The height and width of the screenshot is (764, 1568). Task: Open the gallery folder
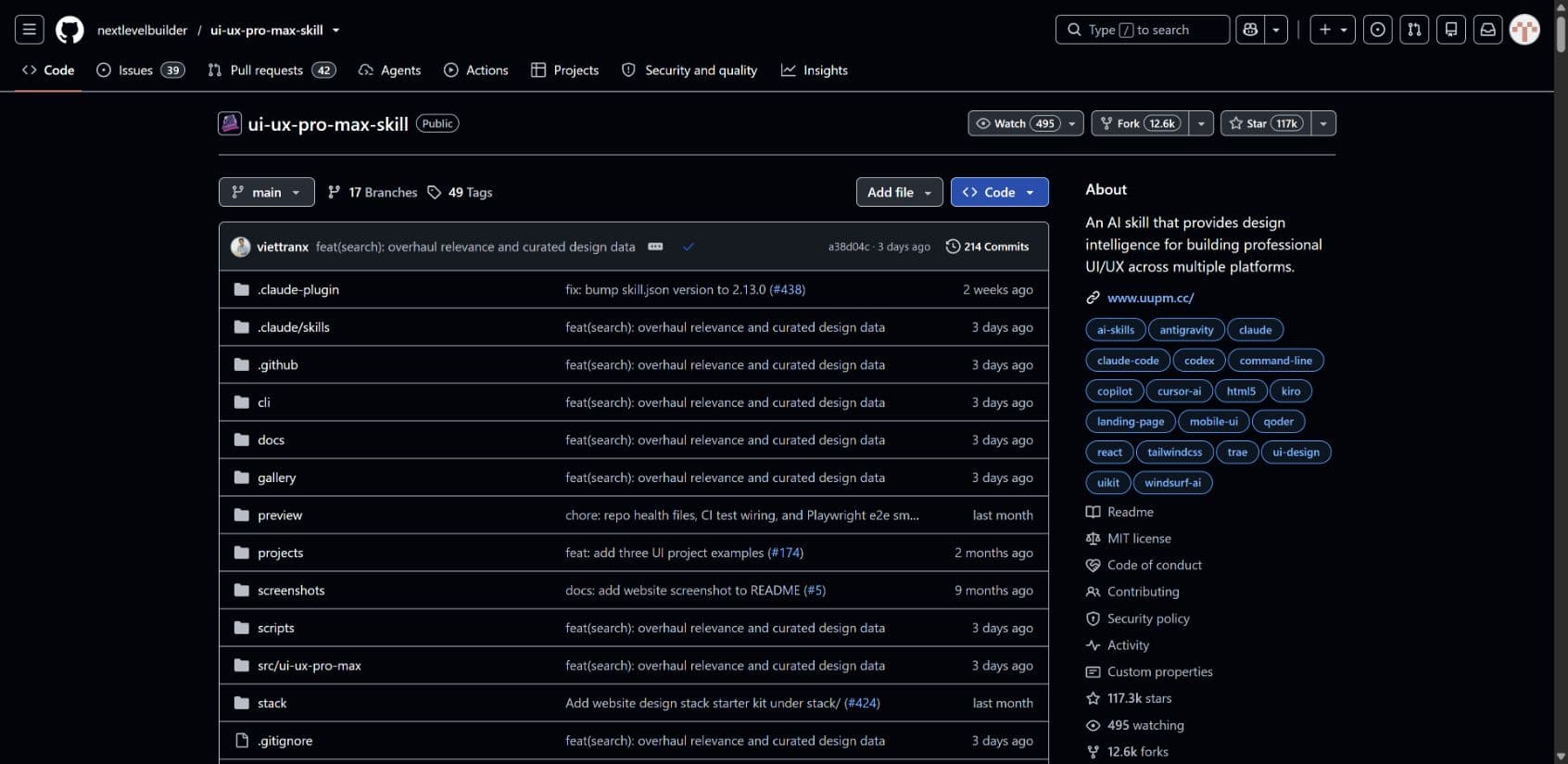[277, 478]
